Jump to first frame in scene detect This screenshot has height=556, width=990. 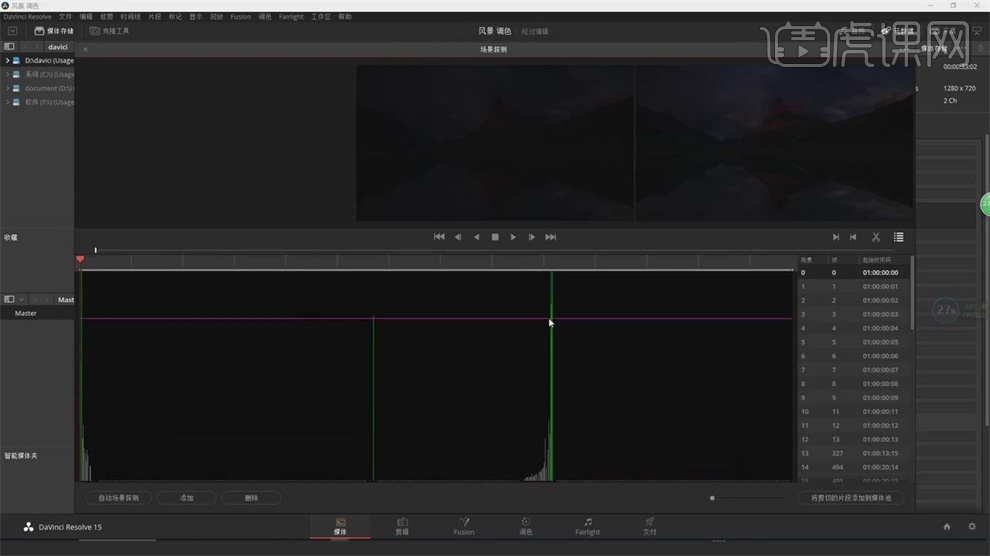click(x=439, y=237)
